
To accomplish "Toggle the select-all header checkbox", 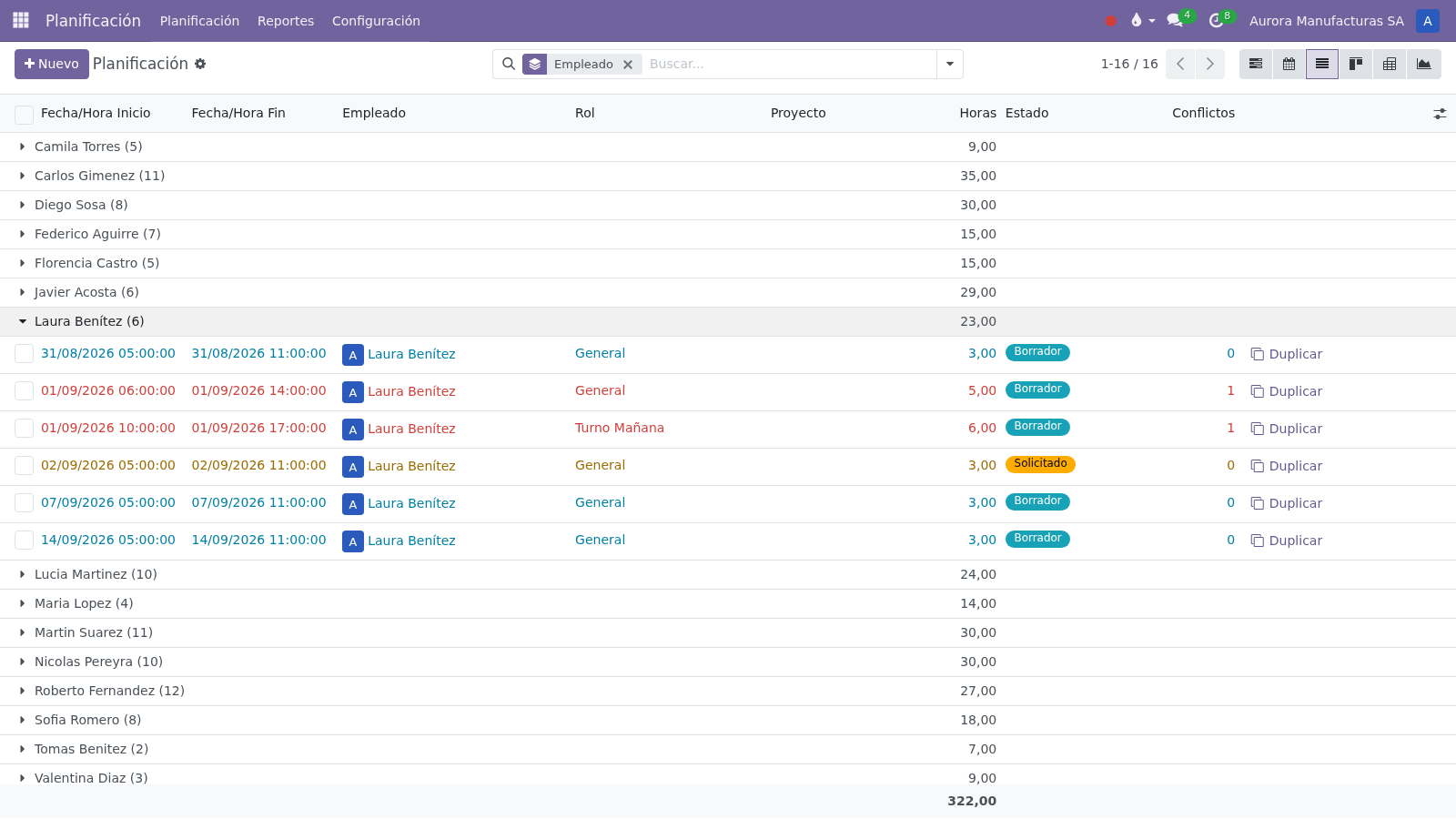I will [25, 114].
